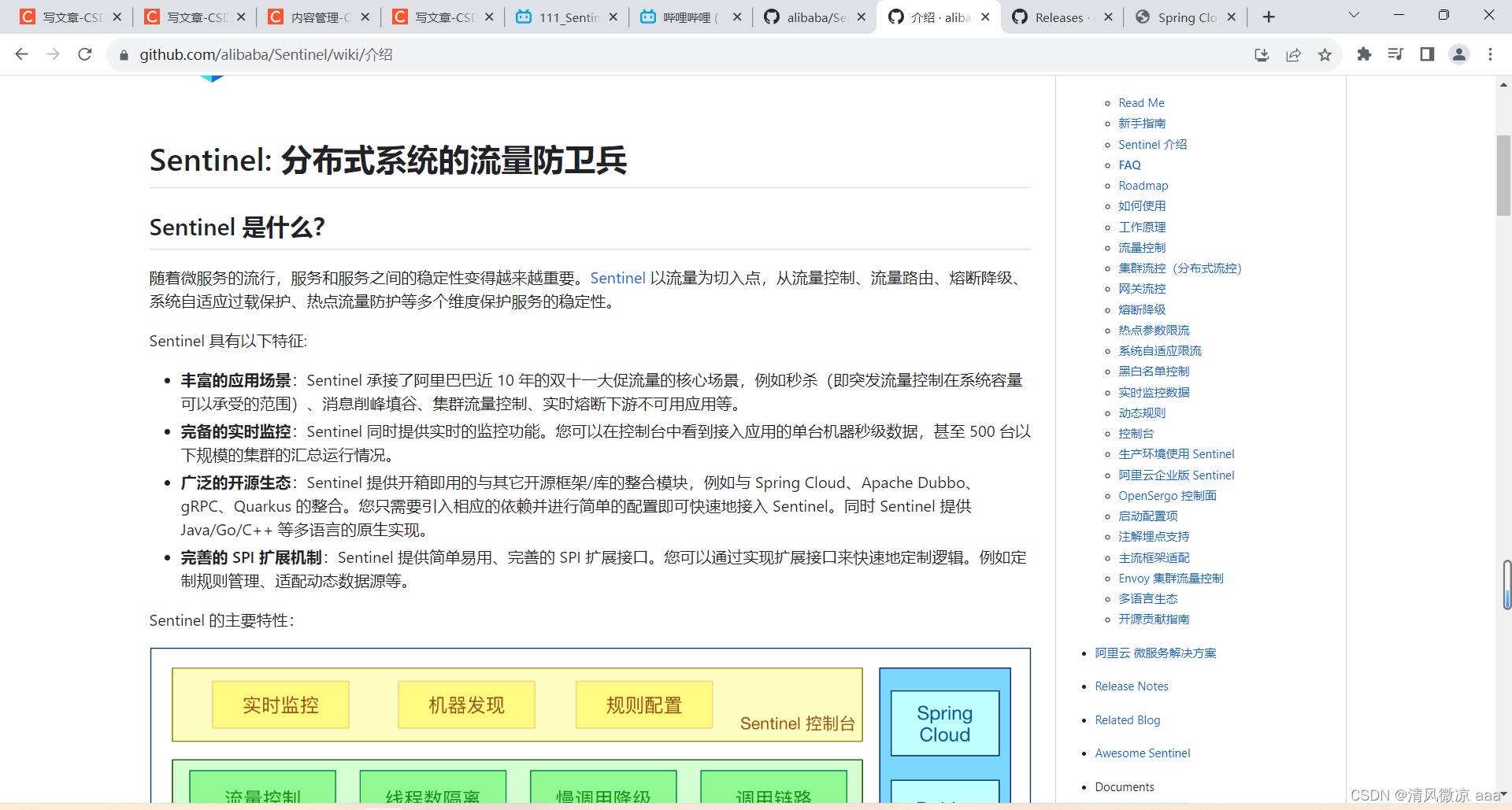The width and height of the screenshot is (1512, 810).
Task: Open 流量控制 sidebar link
Action: pos(1142,248)
